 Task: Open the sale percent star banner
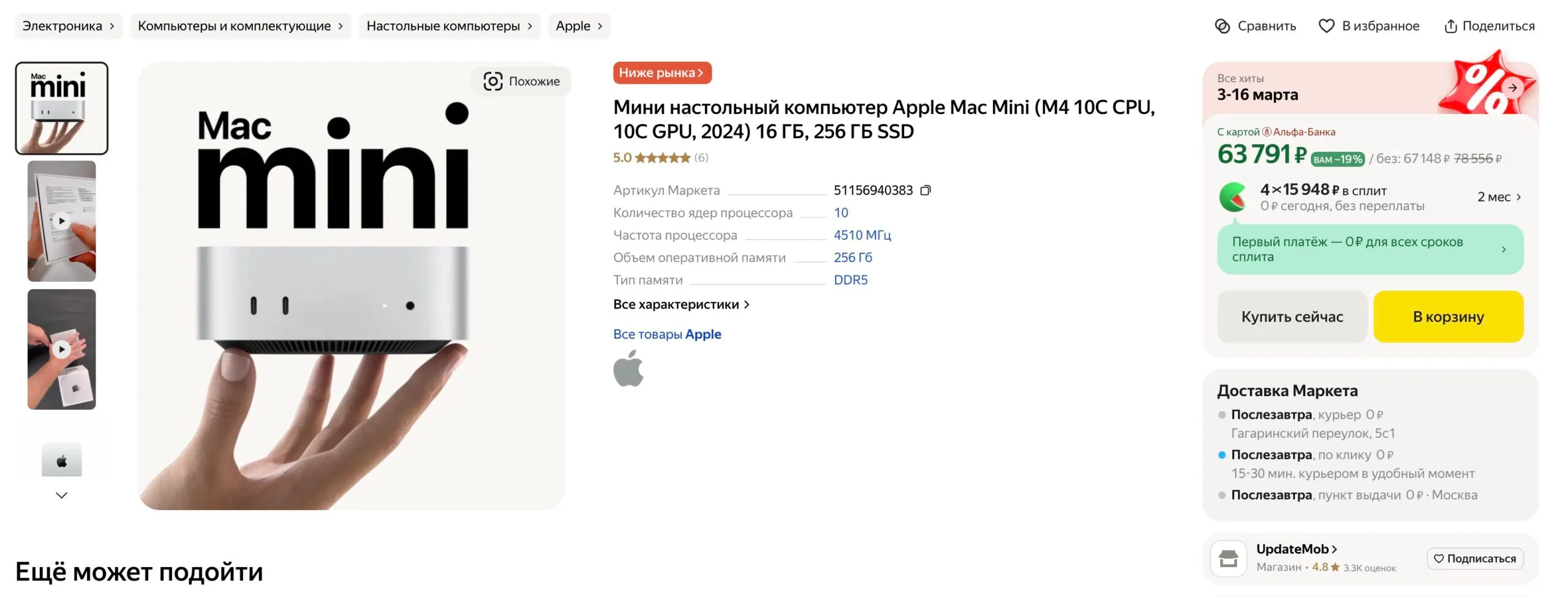click(x=1487, y=86)
